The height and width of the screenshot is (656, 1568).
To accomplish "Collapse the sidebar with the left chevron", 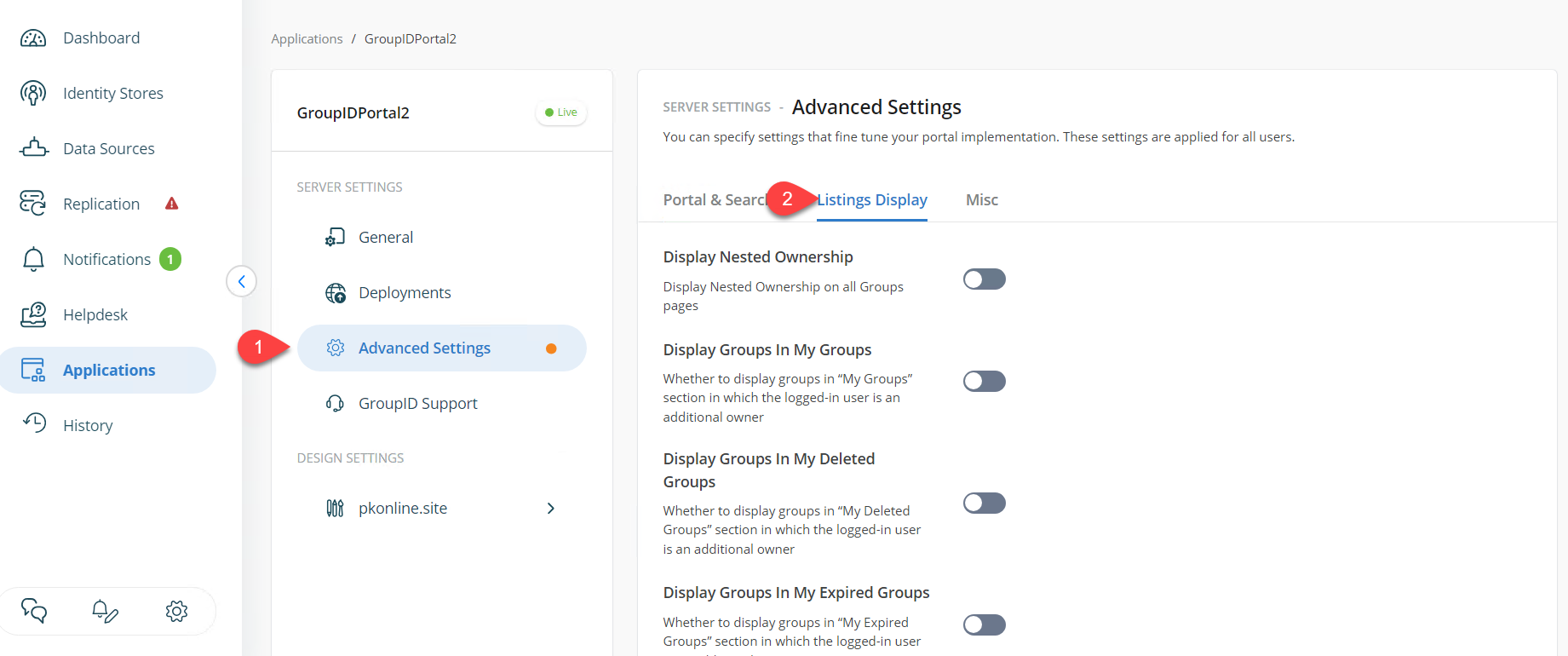I will point(242,281).
